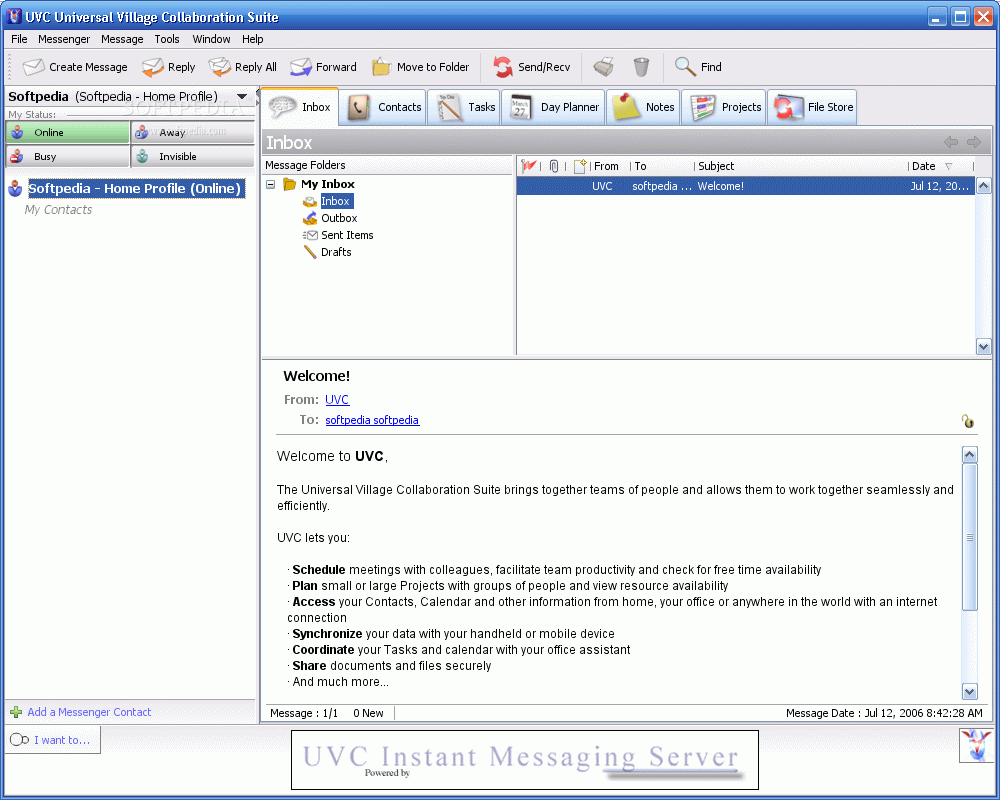Click the Forward message icon
Image resolution: width=1000 pixels, height=800 pixels.
300,67
